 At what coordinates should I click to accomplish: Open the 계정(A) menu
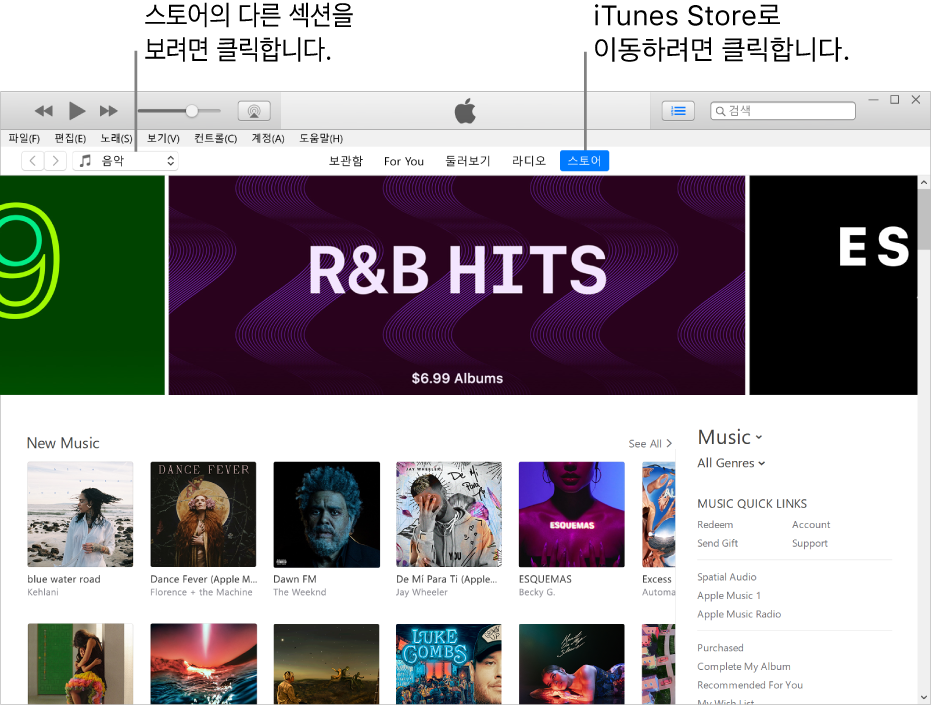[268, 138]
